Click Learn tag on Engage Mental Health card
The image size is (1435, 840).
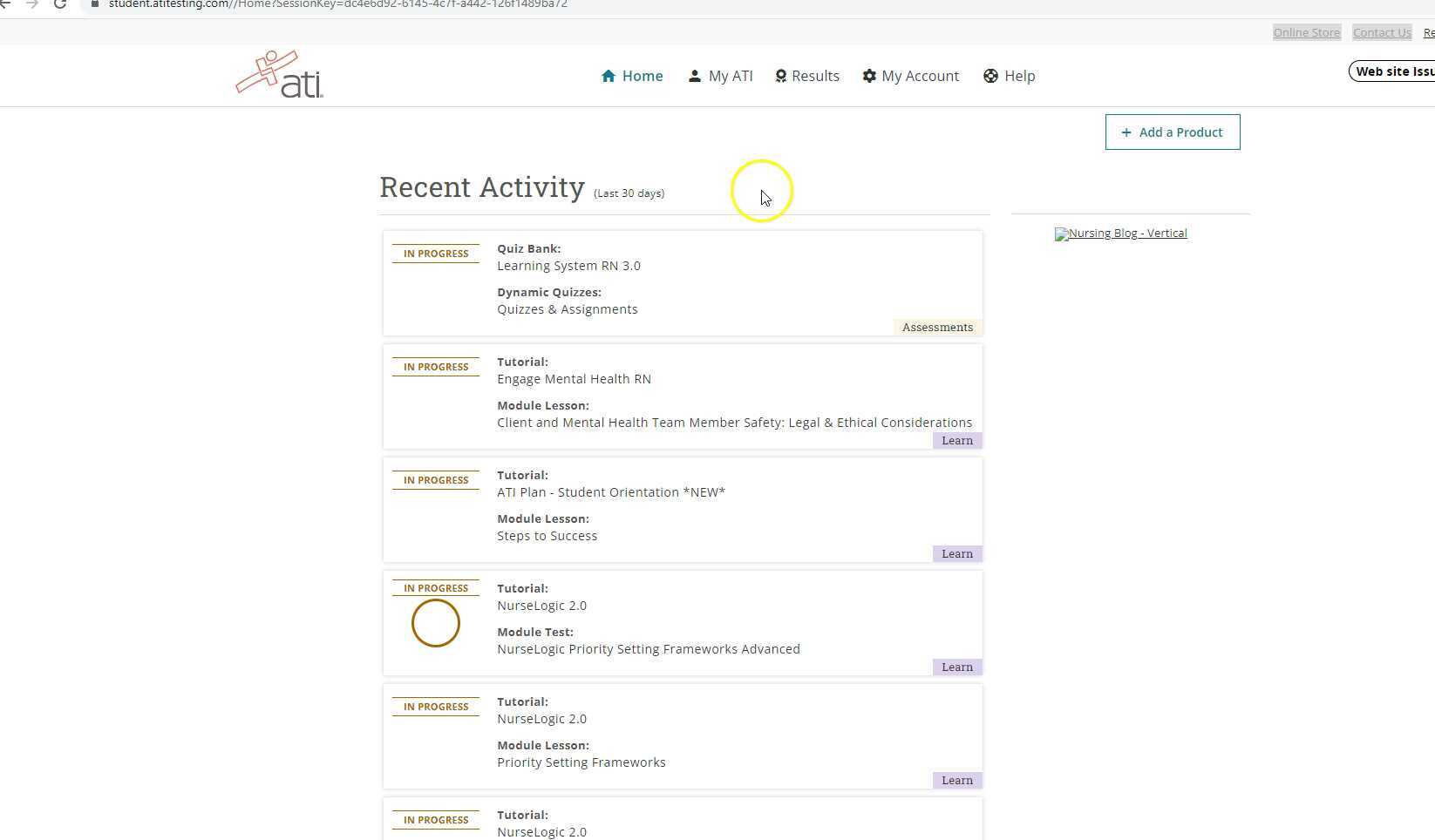[x=956, y=441]
